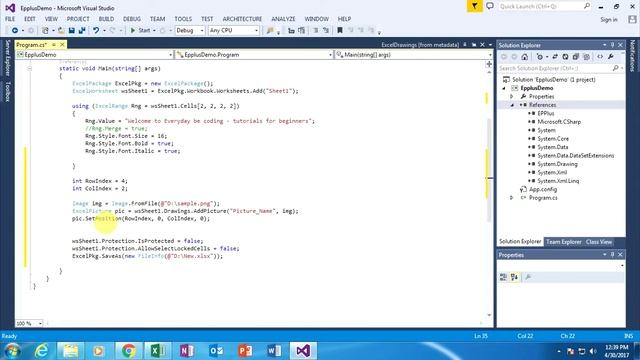Viewport: 640px width, 360px height.
Task: Collapse the Main method code outline
Action: [x=29, y=69]
